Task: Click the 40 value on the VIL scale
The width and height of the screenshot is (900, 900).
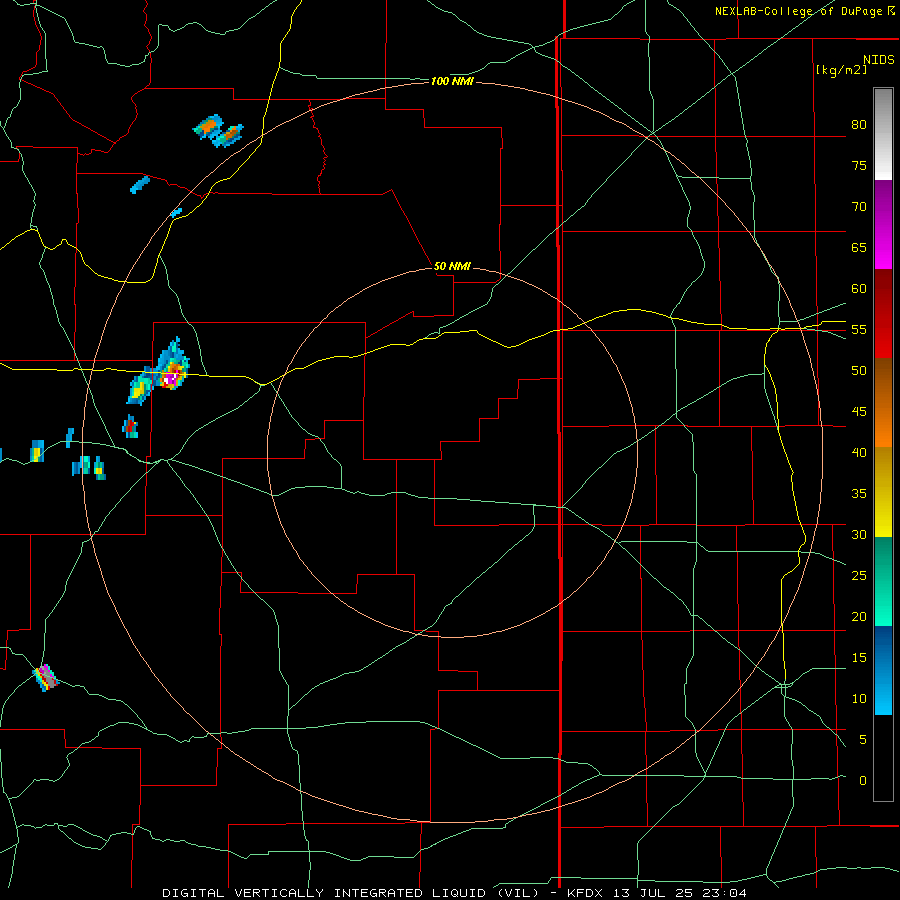Action: click(859, 452)
